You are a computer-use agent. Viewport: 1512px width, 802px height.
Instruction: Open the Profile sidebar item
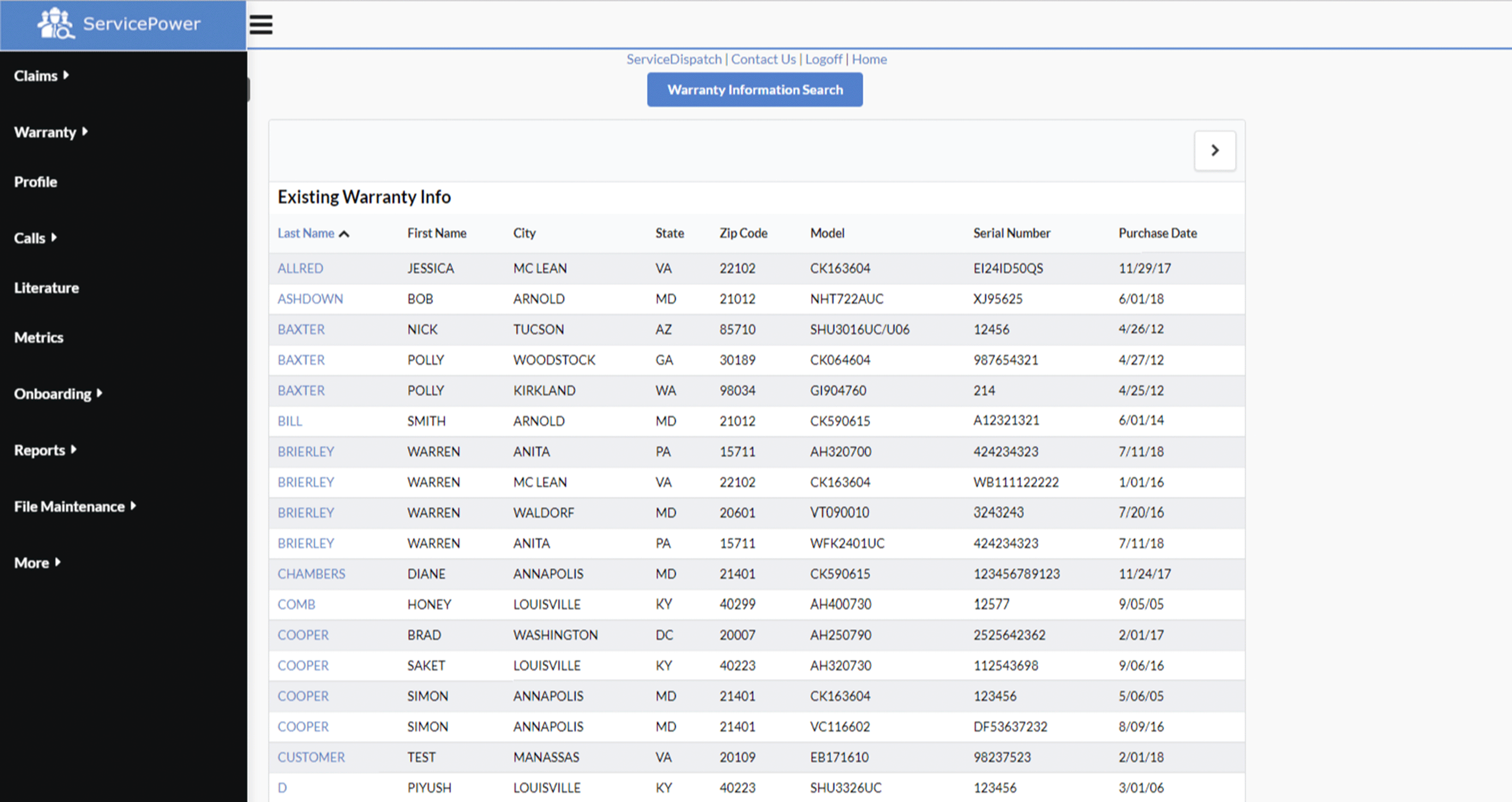pos(36,182)
